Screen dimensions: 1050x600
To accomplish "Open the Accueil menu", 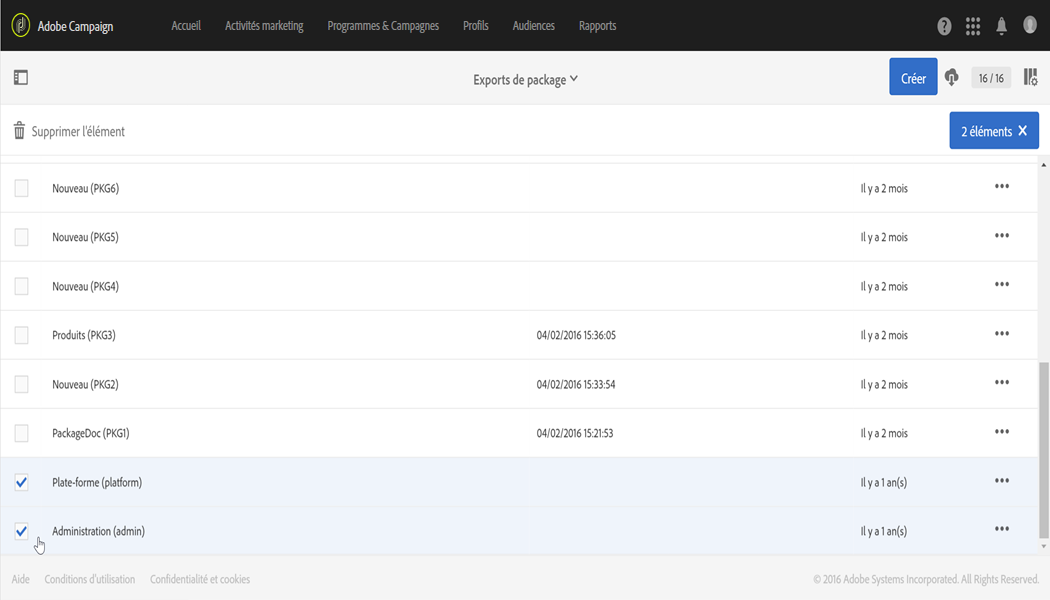I will [x=186, y=25].
